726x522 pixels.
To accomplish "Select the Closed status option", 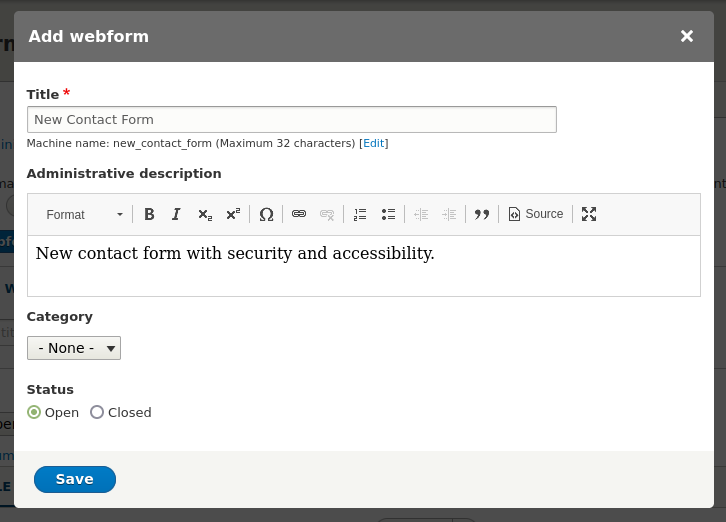I will tap(97, 412).
